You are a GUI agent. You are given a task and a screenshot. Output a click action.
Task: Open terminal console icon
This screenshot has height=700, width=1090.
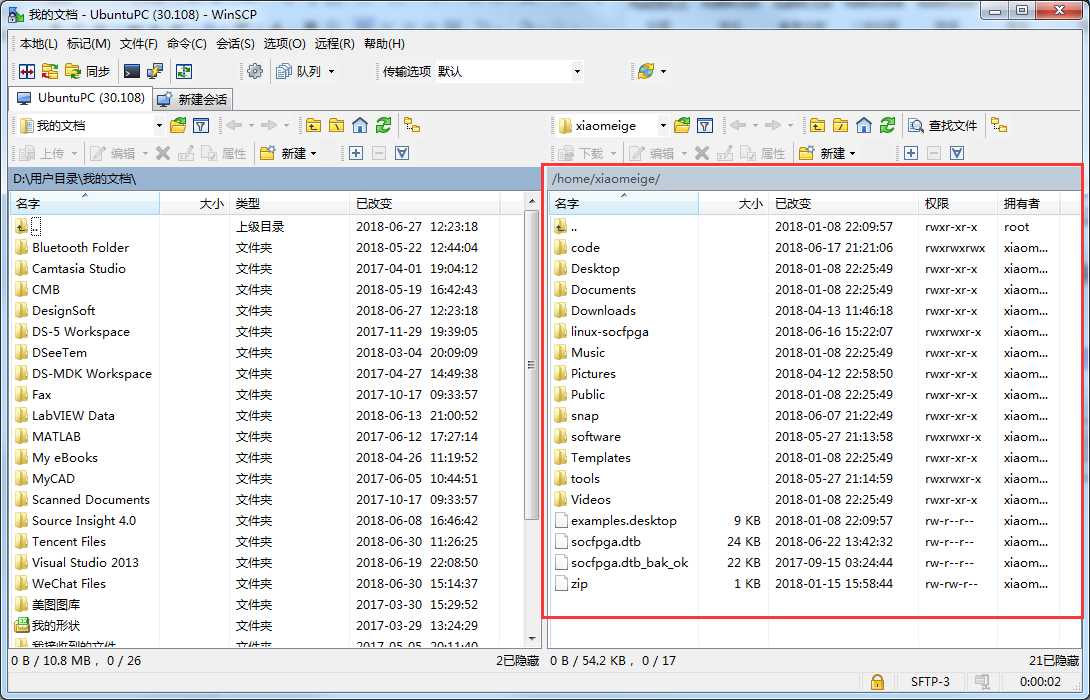[x=131, y=72]
